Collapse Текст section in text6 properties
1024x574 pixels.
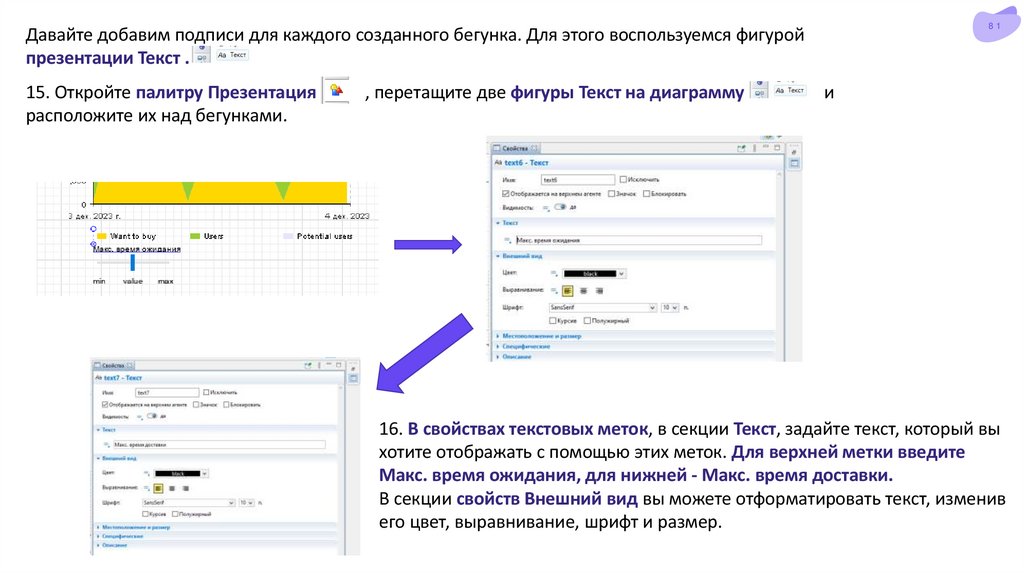(498, 223)
